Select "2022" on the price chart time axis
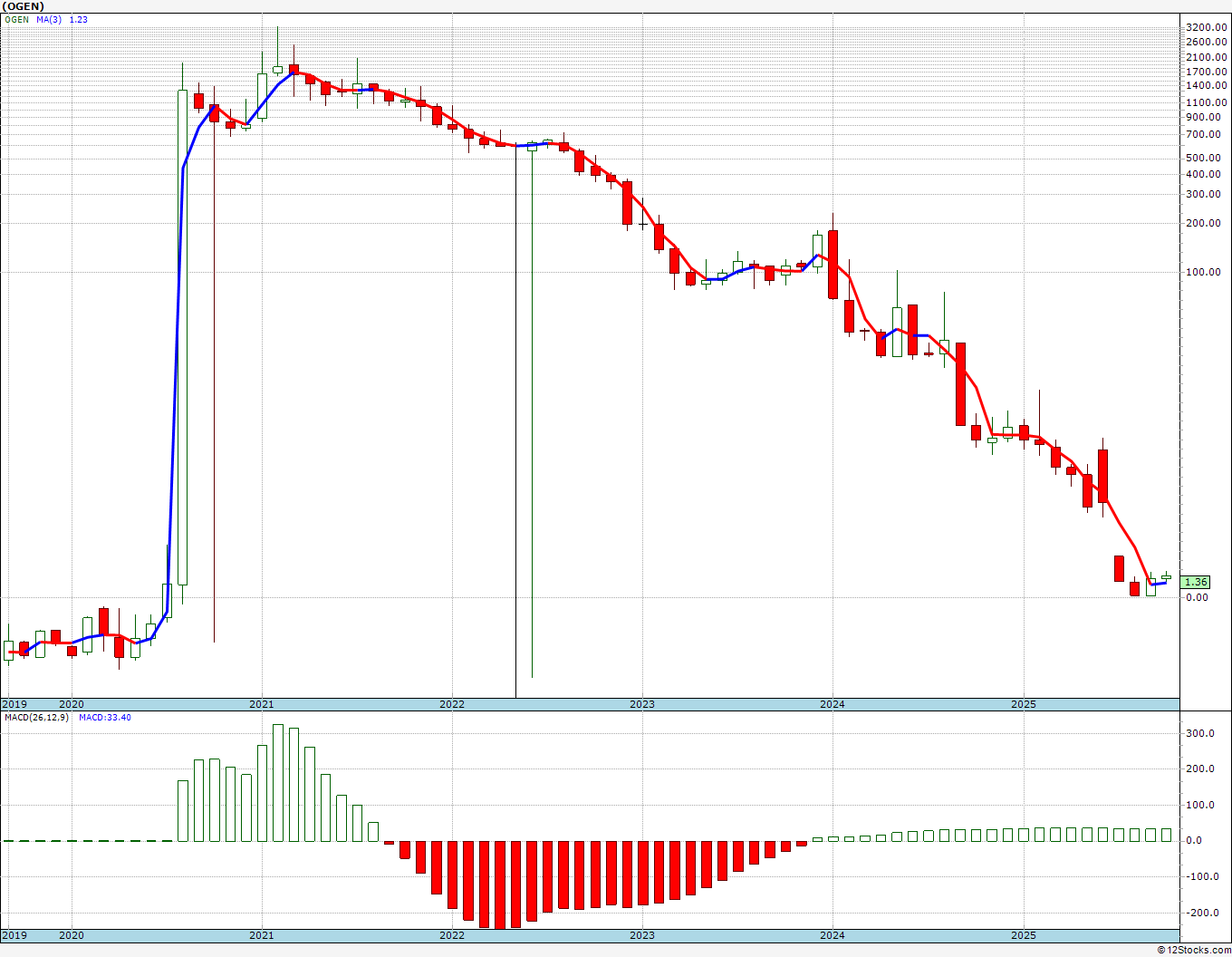The width and height of the screenshot is (1232, 957). point(452,704)
